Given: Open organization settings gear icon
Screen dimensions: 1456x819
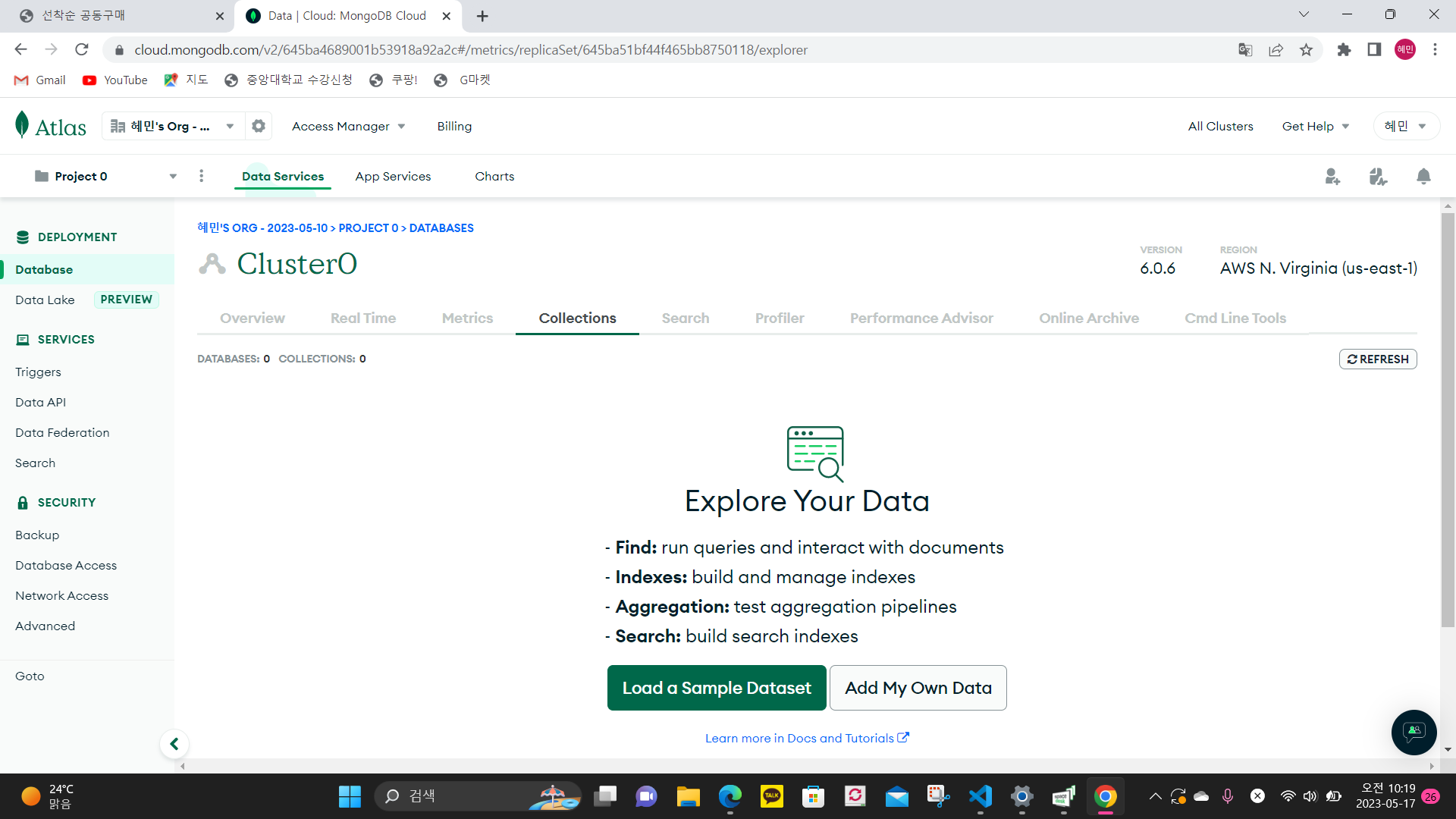Looking at the screenshot, I should pyautogui.click(x=259, y=126).
